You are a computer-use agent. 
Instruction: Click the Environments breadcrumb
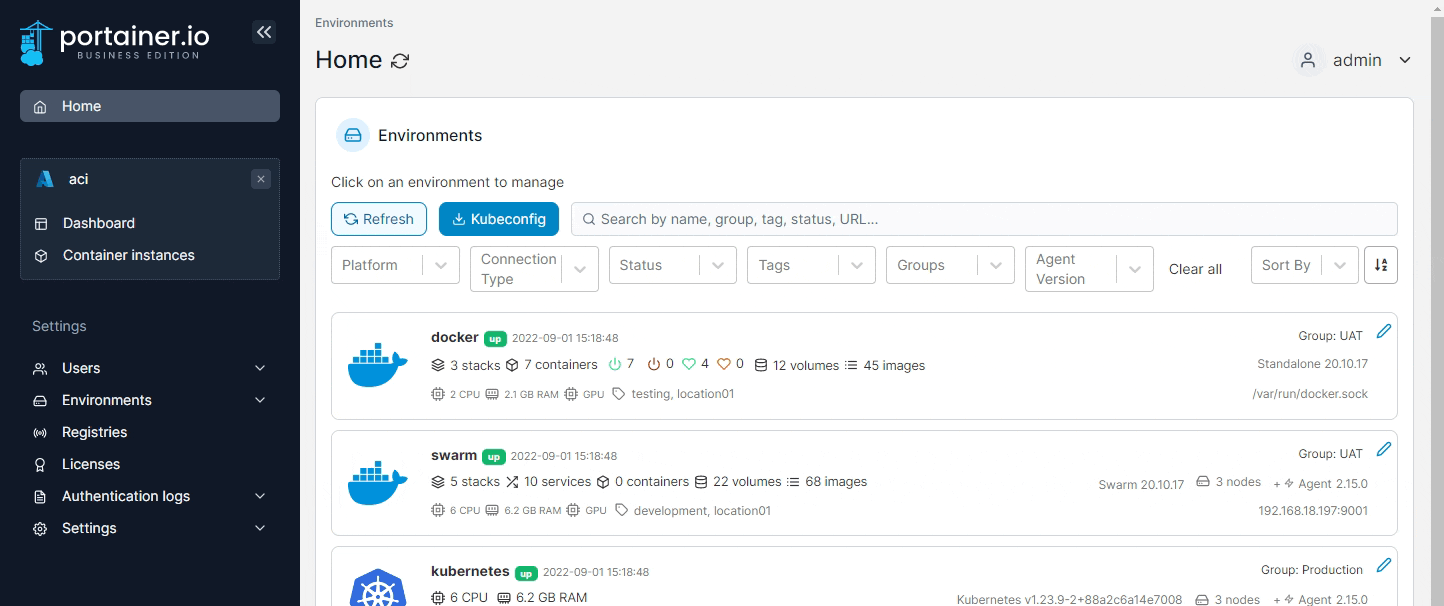tap(354, 23)
